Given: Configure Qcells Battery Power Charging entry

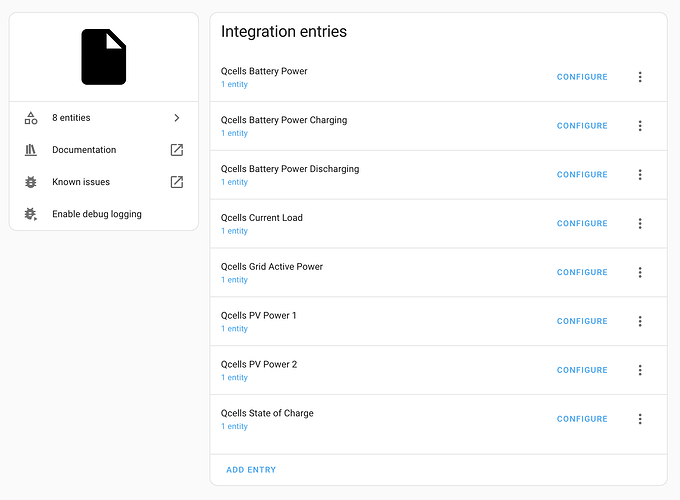Looking at the screenshot, I should [x=582, y=126].
